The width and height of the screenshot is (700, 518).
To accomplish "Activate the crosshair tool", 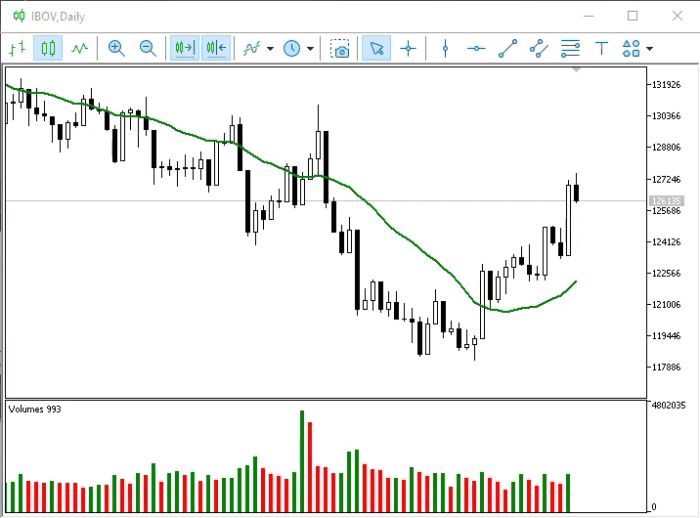I will tap(408, 48).
